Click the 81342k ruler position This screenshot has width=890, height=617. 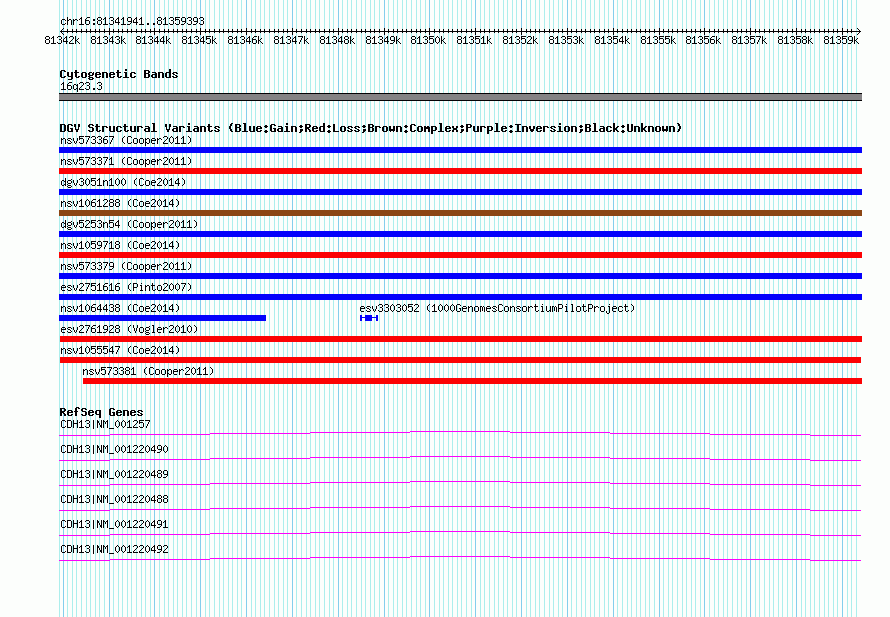tap(62, 40)
